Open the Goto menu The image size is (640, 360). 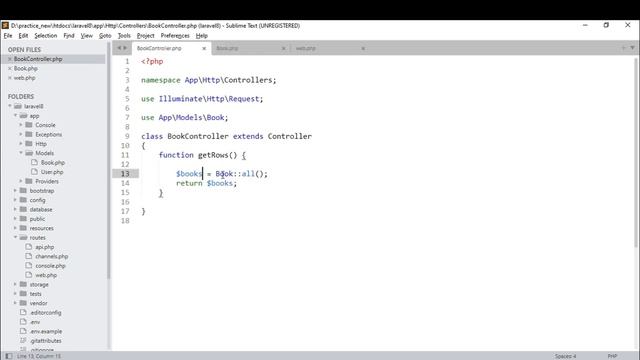pyautogui.click(x=105, y=36)
